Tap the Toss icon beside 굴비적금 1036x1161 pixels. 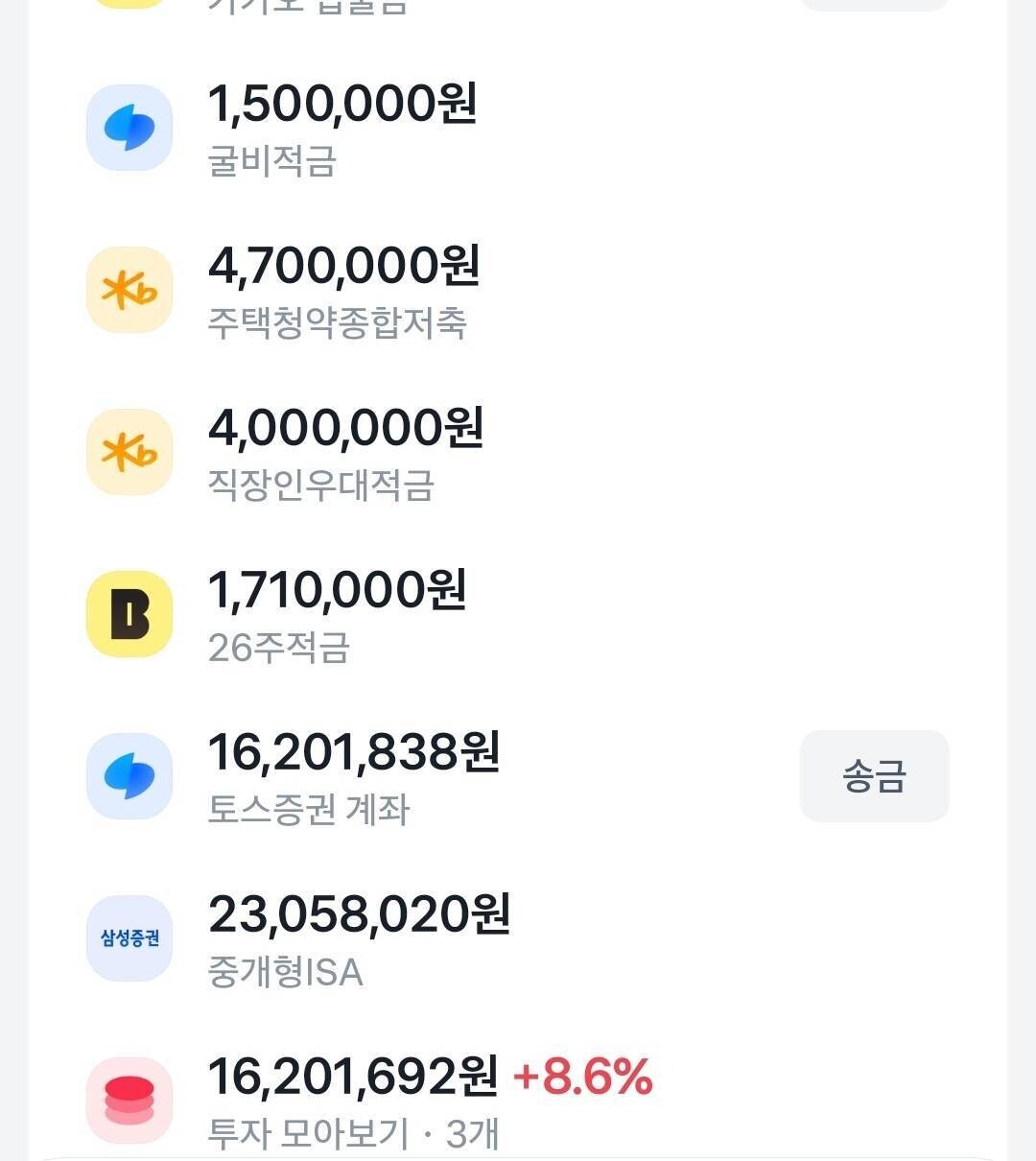129,128
